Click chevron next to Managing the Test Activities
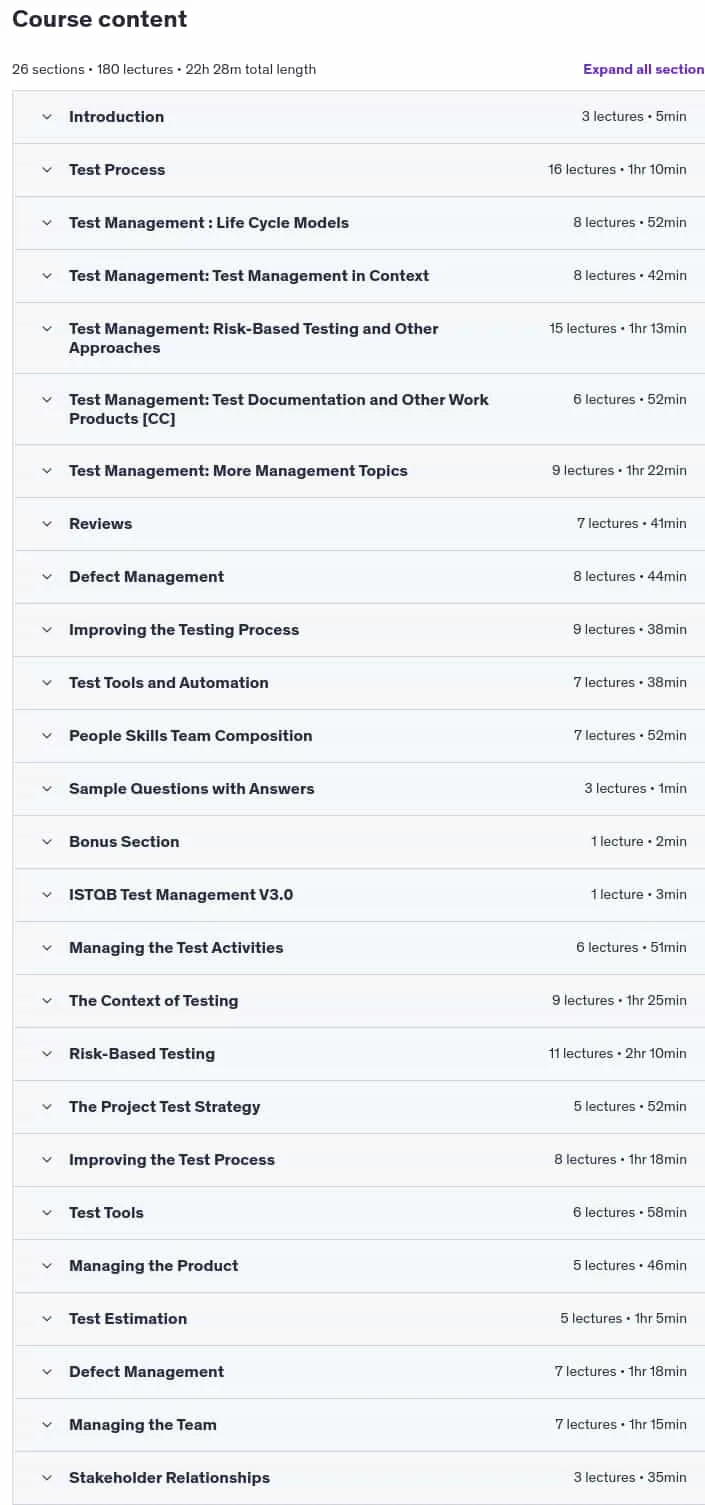This screenshot has height=1505, width=705. (46, 948)
